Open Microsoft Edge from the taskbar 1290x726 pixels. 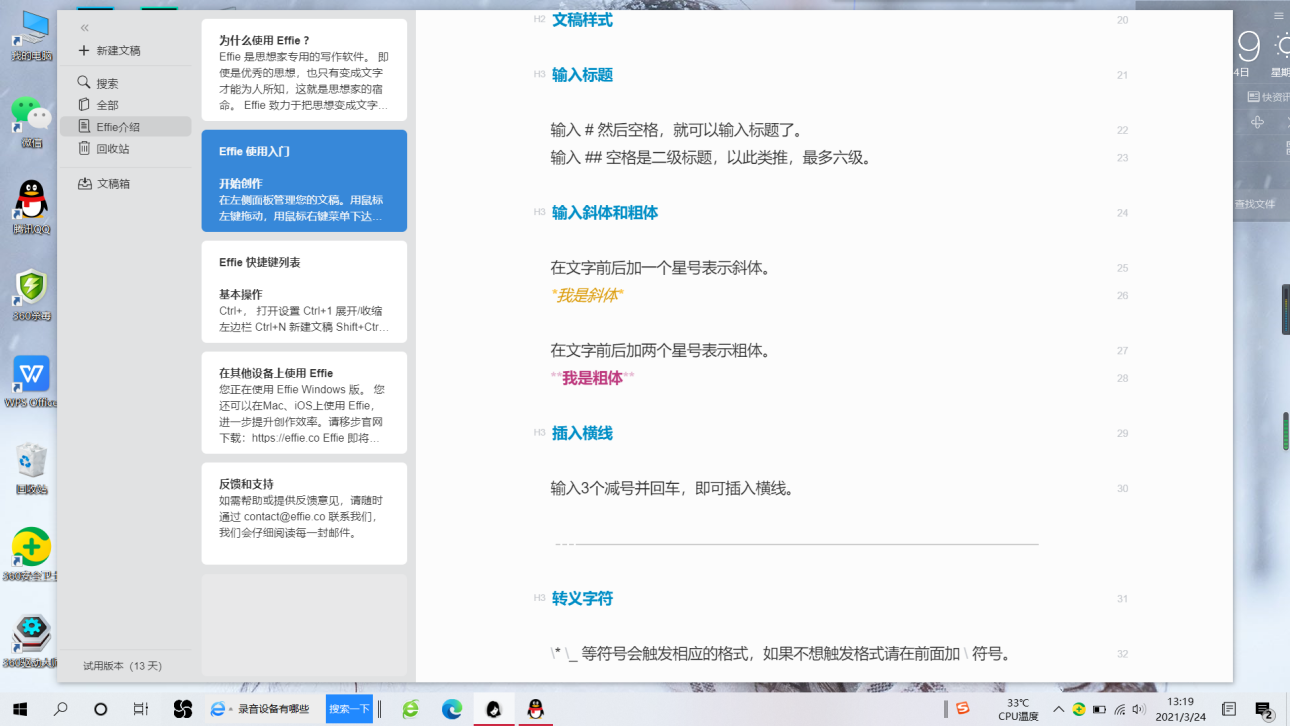(x=452, y=709)
